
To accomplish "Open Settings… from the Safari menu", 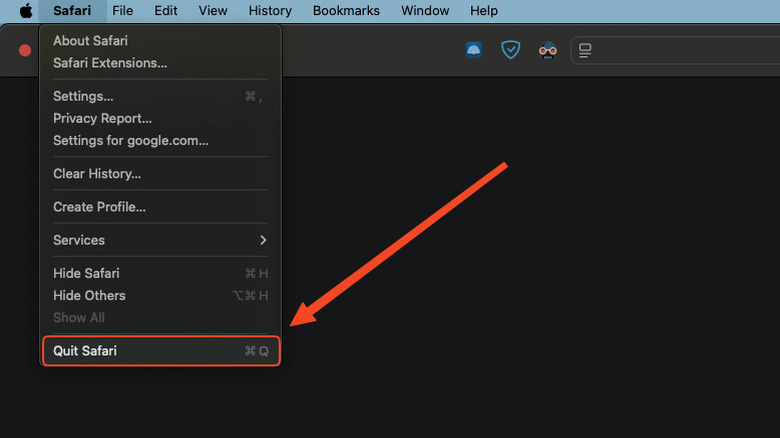I will 160,96.
